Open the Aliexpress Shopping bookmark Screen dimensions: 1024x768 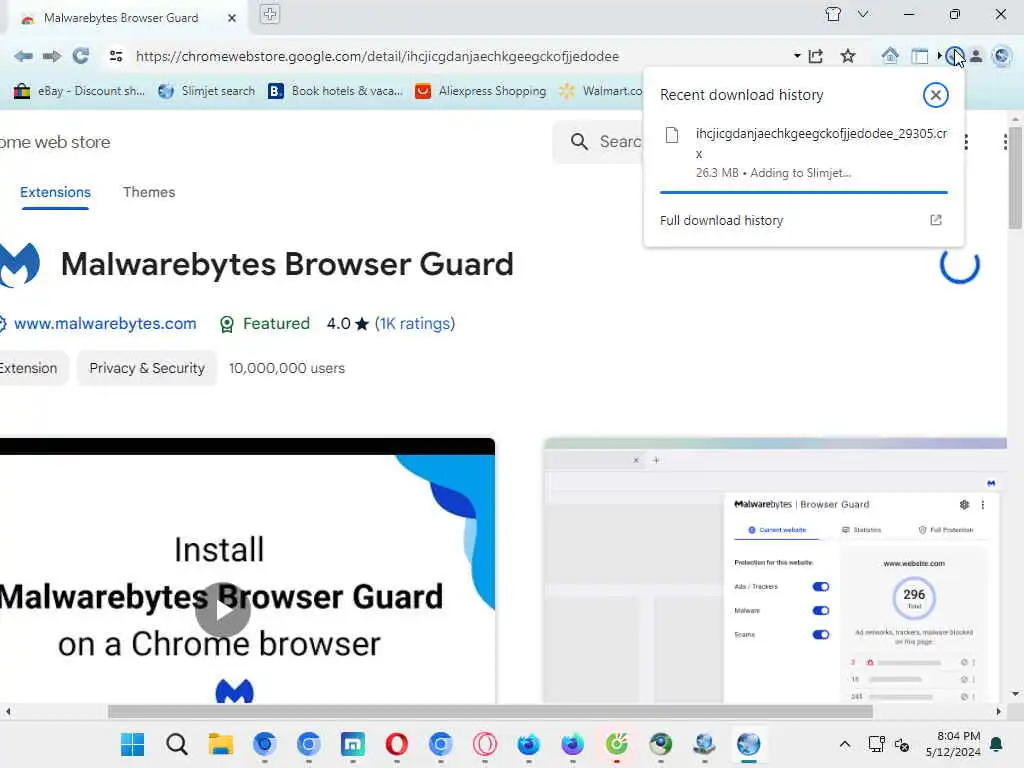coord(481,91)
